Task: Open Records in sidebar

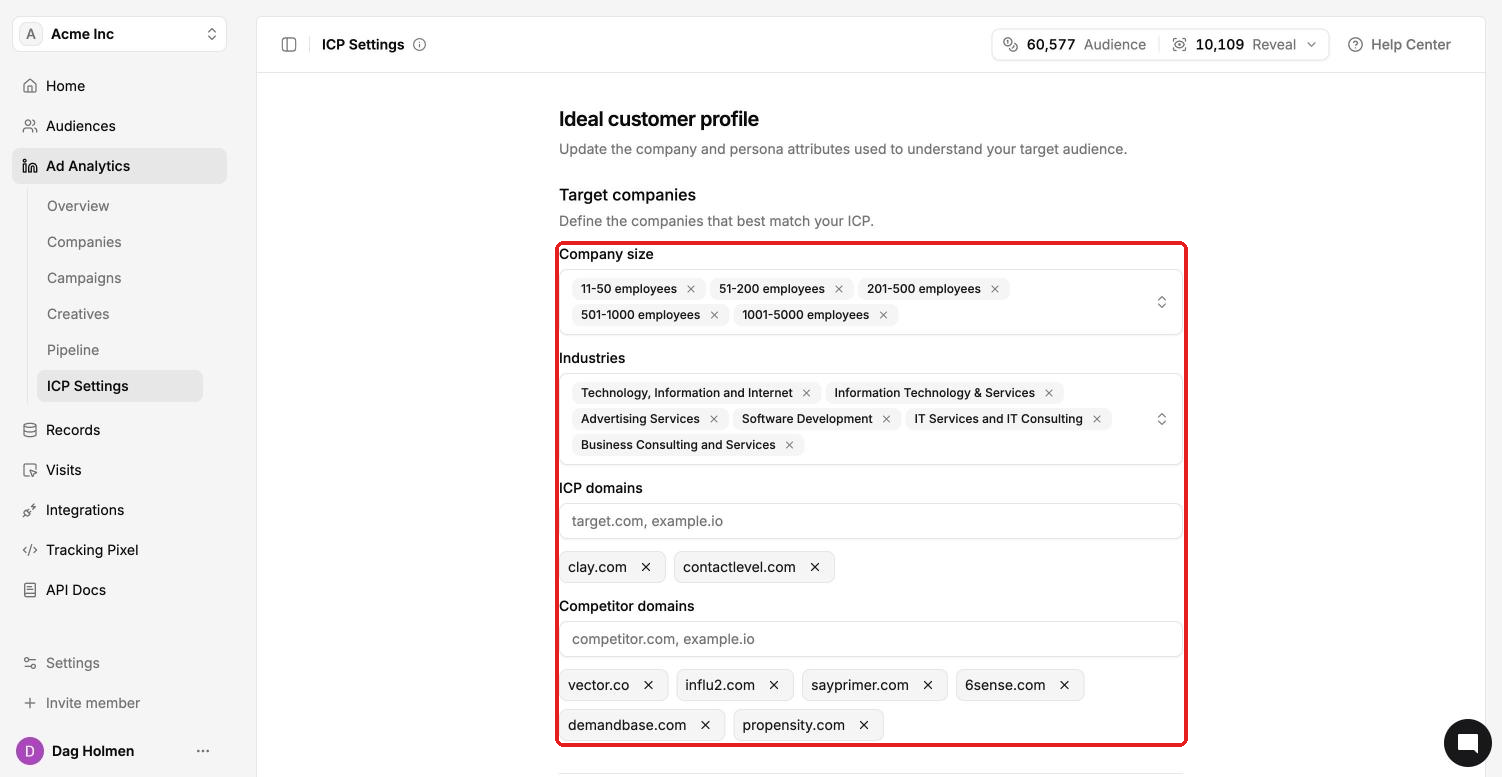Action: tap(120, 430)
